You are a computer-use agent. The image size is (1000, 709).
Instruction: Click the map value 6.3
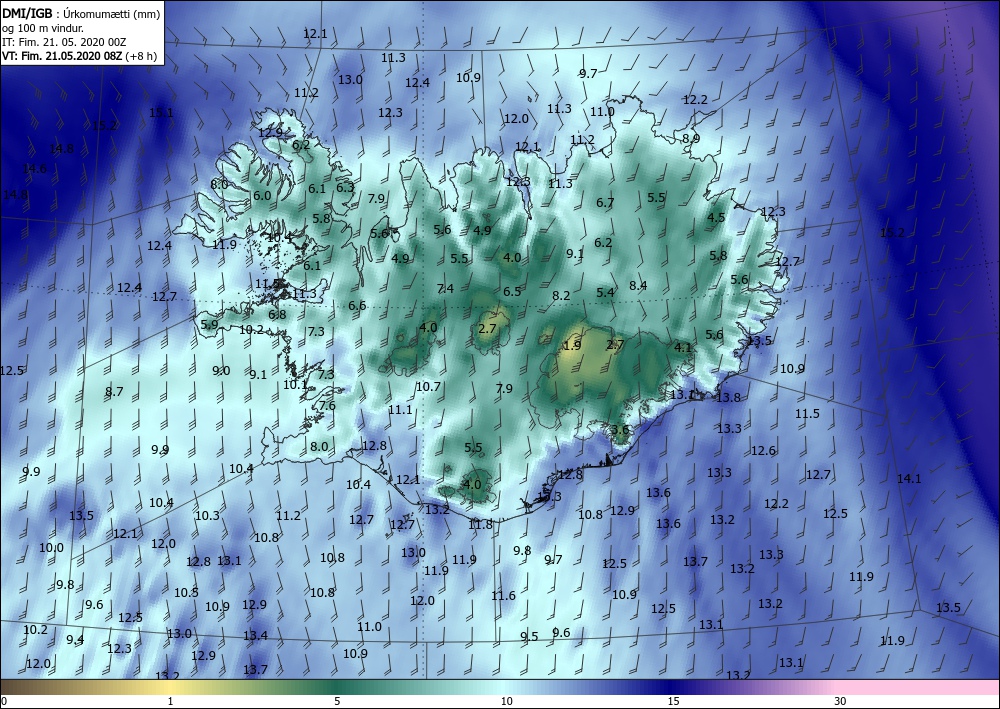click(345, 187)
